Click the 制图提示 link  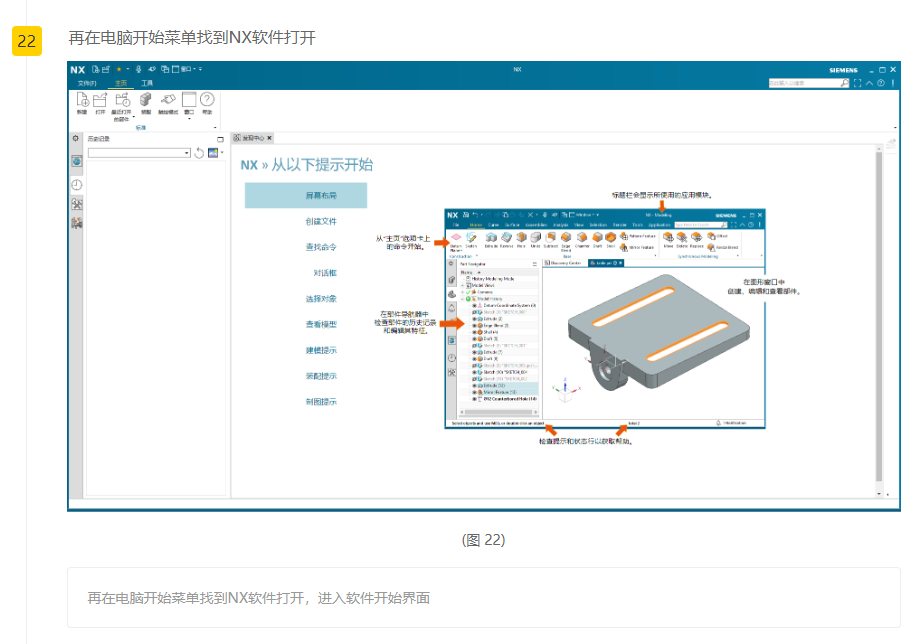[321, 402]
